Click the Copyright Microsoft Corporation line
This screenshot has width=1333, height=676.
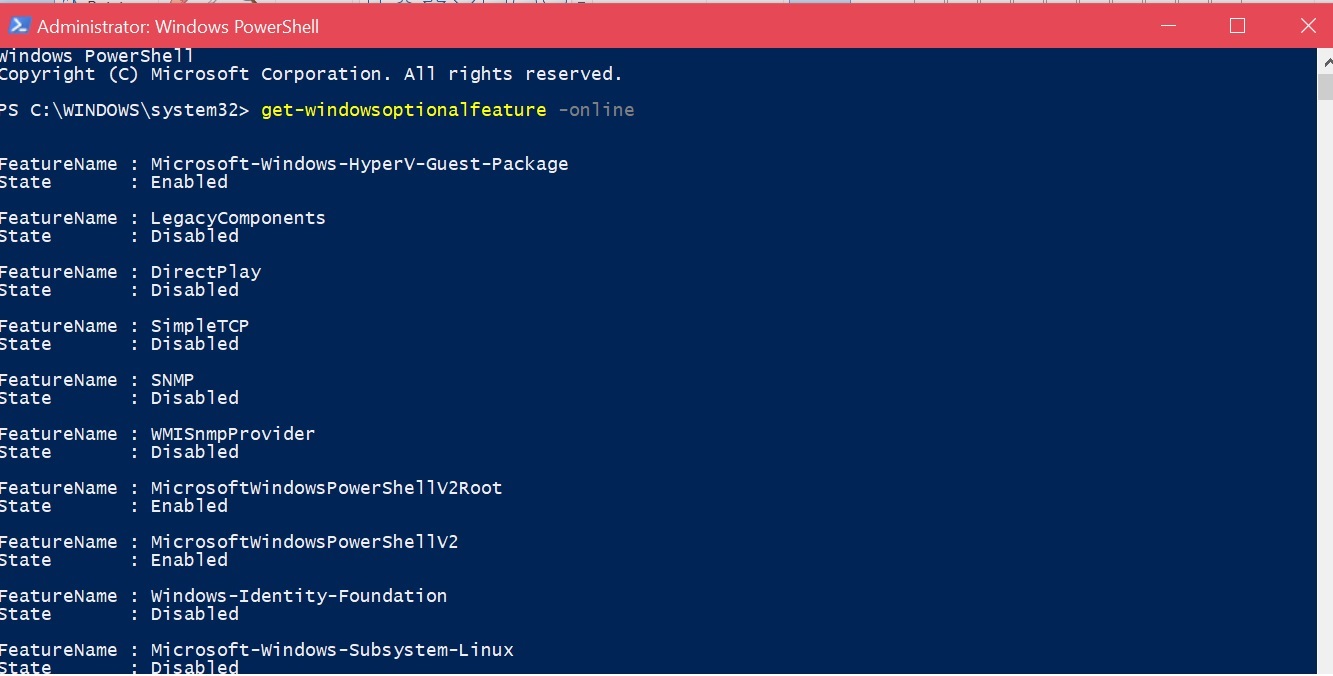tap(311, 74)
